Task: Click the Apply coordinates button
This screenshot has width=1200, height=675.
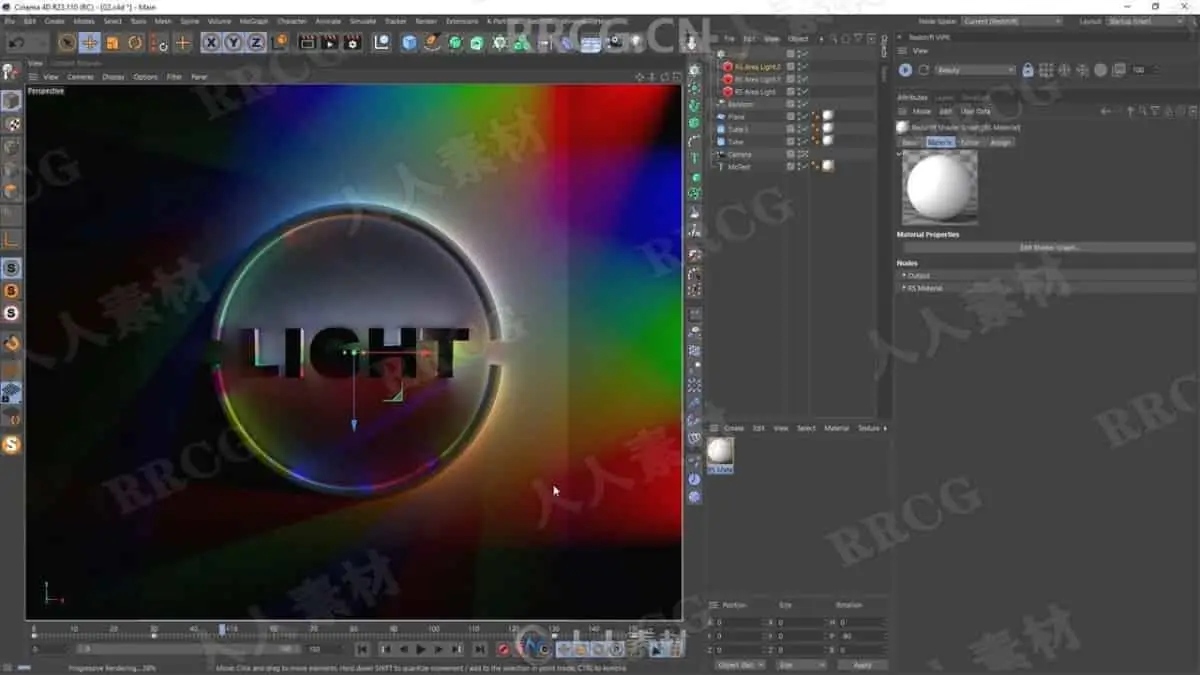Action: point(863,665)
